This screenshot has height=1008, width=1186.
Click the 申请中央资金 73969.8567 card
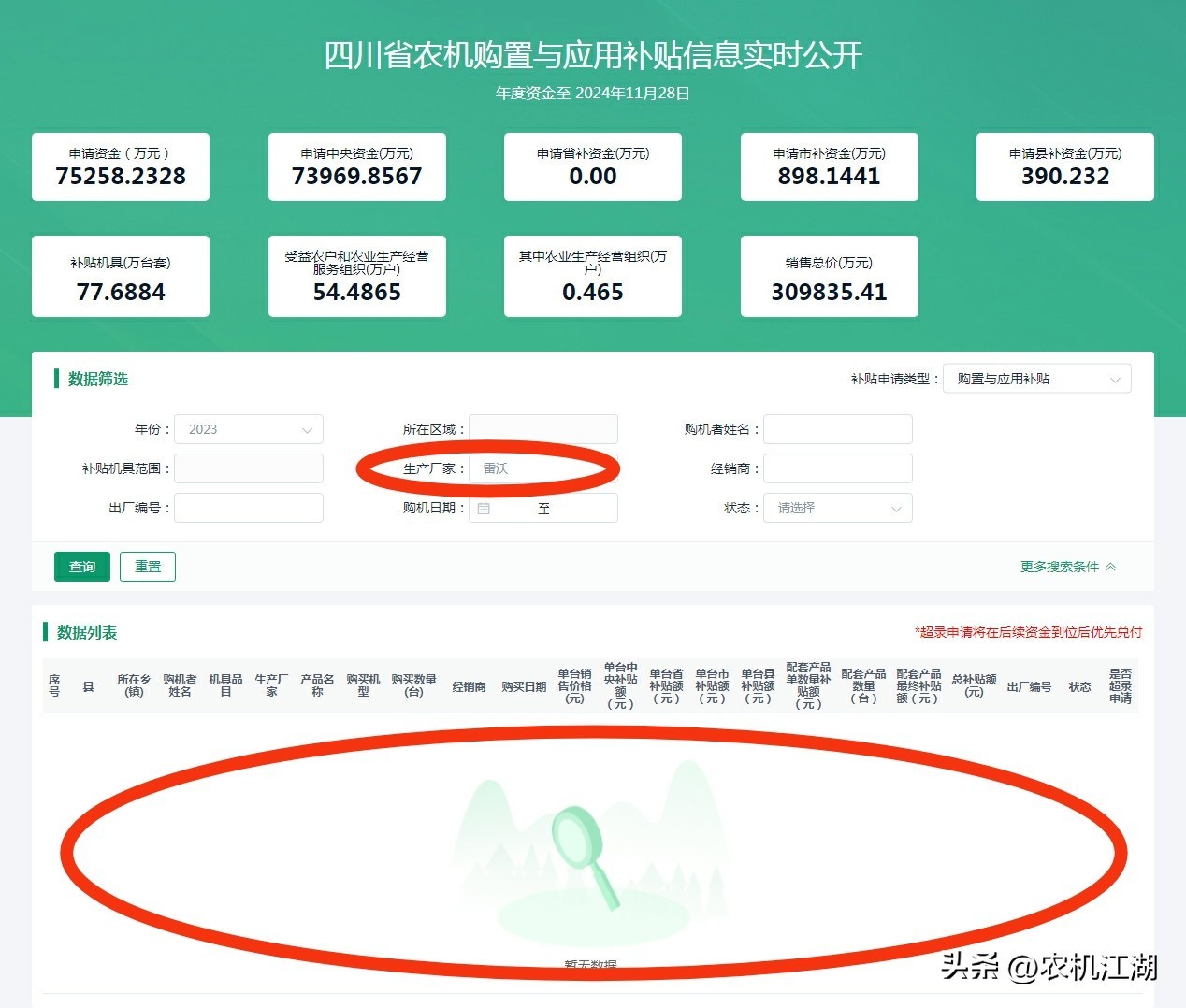(x=357, y=166)
